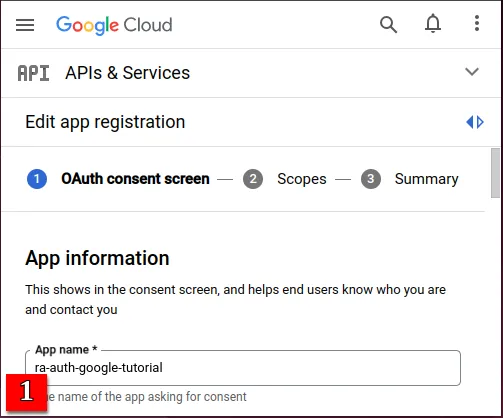Click the APIs & Services title
The width and height of the screenshot is (503, 418).
click(x=127, y=73)
